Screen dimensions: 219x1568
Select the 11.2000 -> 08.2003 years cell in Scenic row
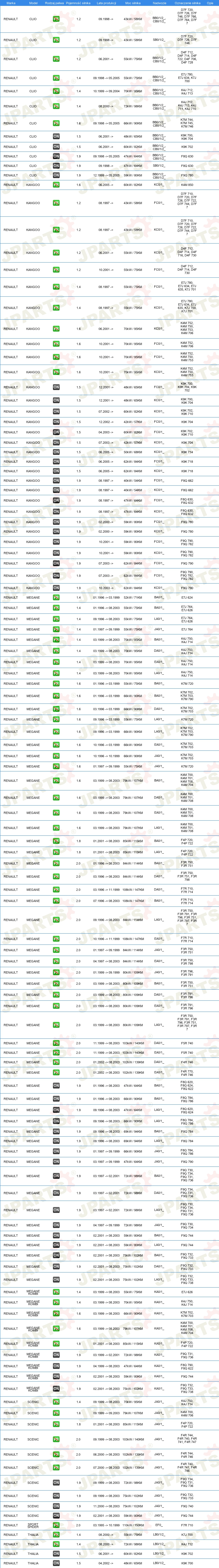[106, 1506]
